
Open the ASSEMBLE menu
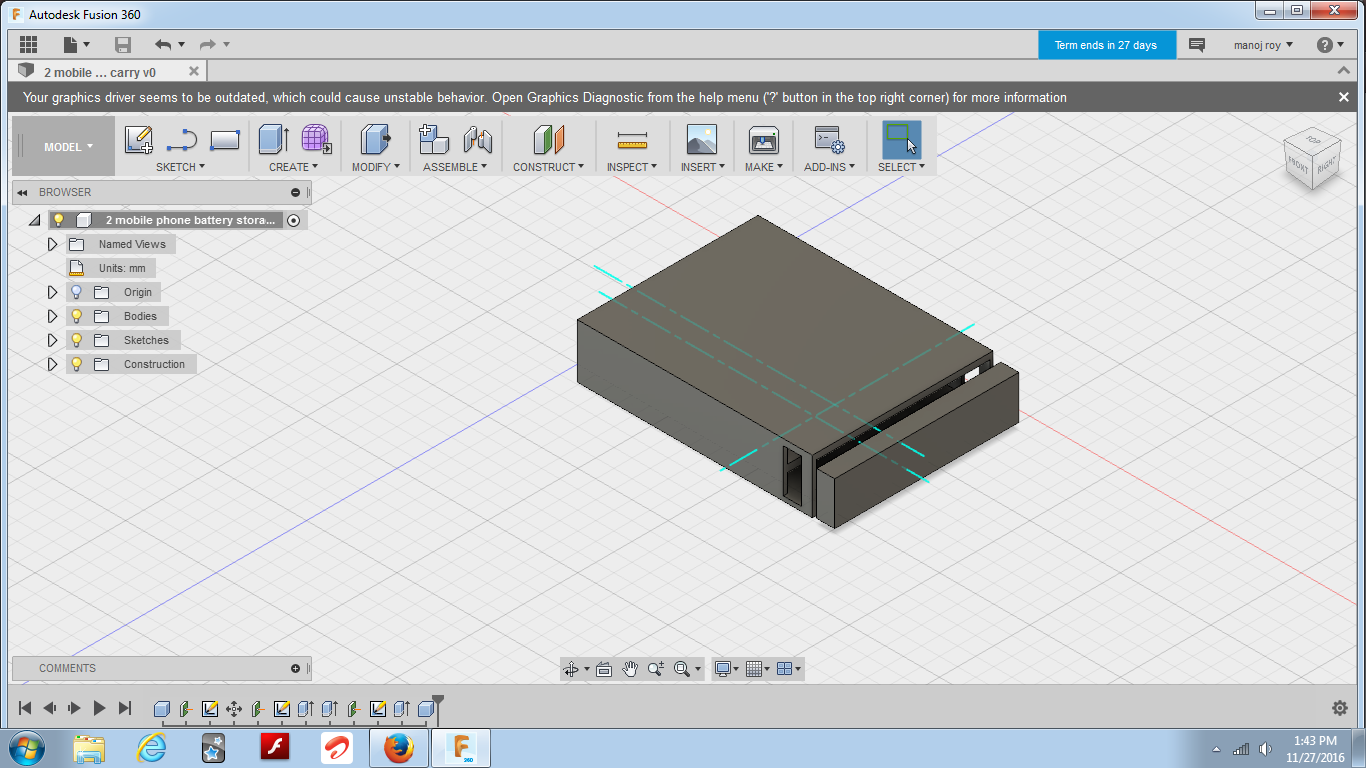click(x=455, y=167)
